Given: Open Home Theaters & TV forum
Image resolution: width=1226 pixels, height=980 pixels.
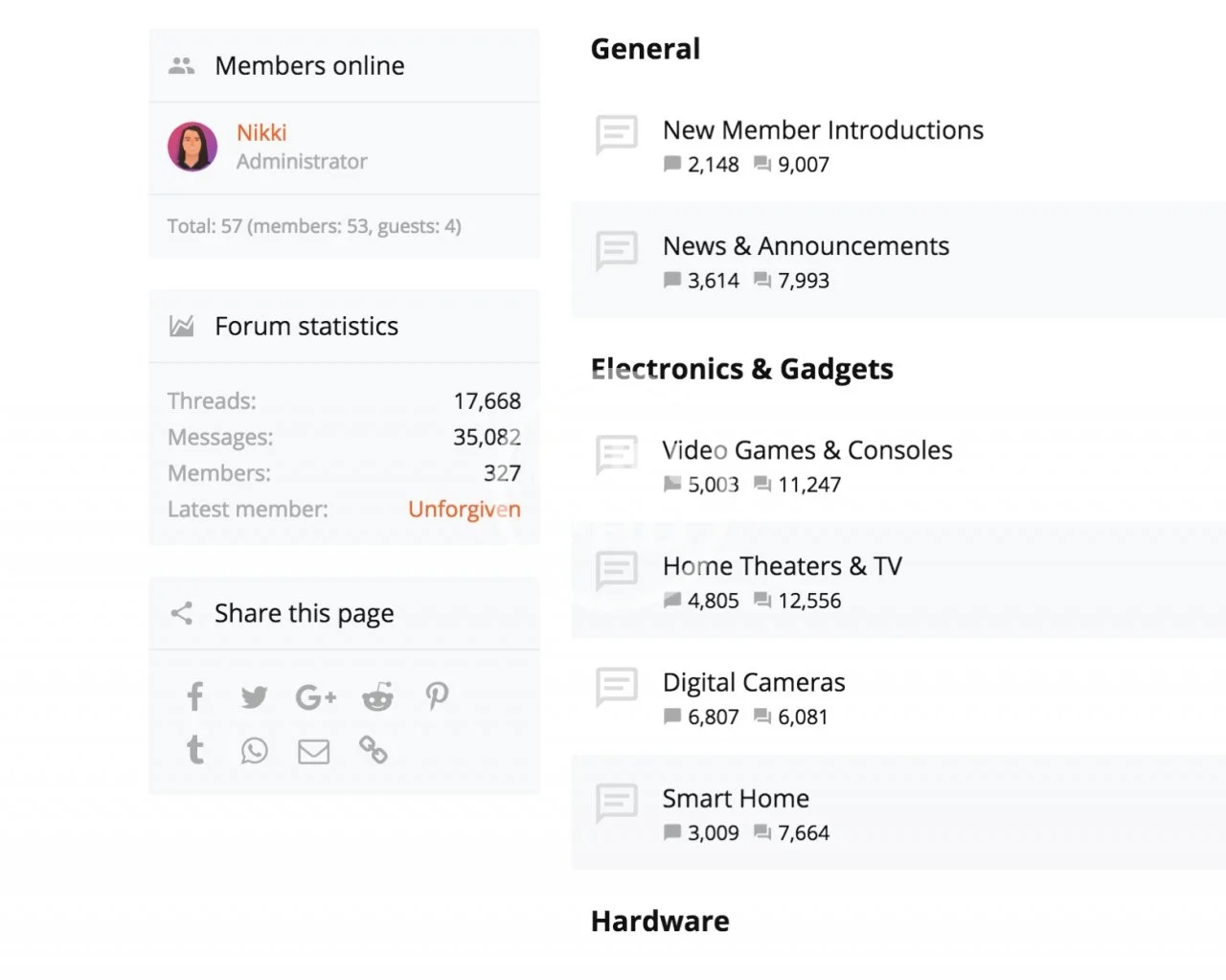Looking at the screenshot, I should (x=782, y=566).
